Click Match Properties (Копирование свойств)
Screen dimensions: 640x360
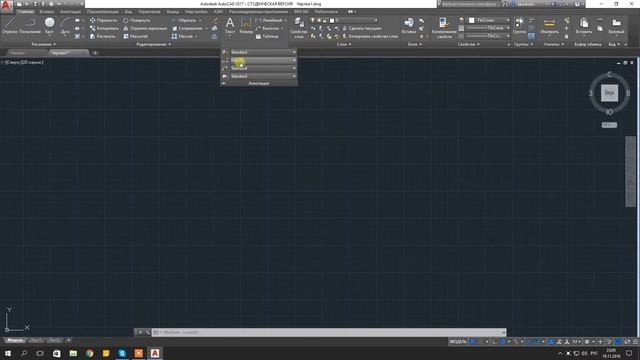point(444,28)
